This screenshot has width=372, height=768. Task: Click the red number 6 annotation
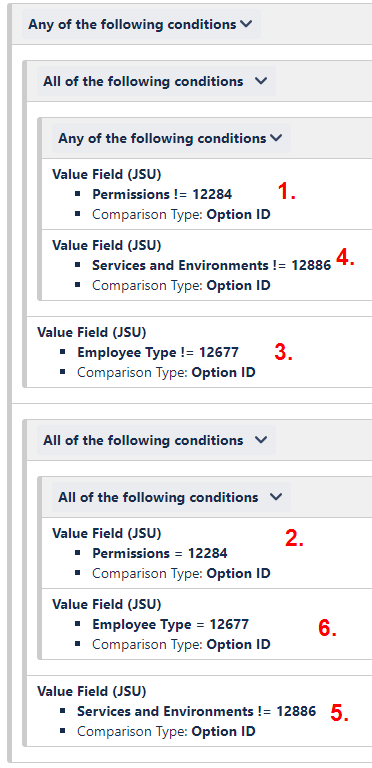(x=327, y=628)
